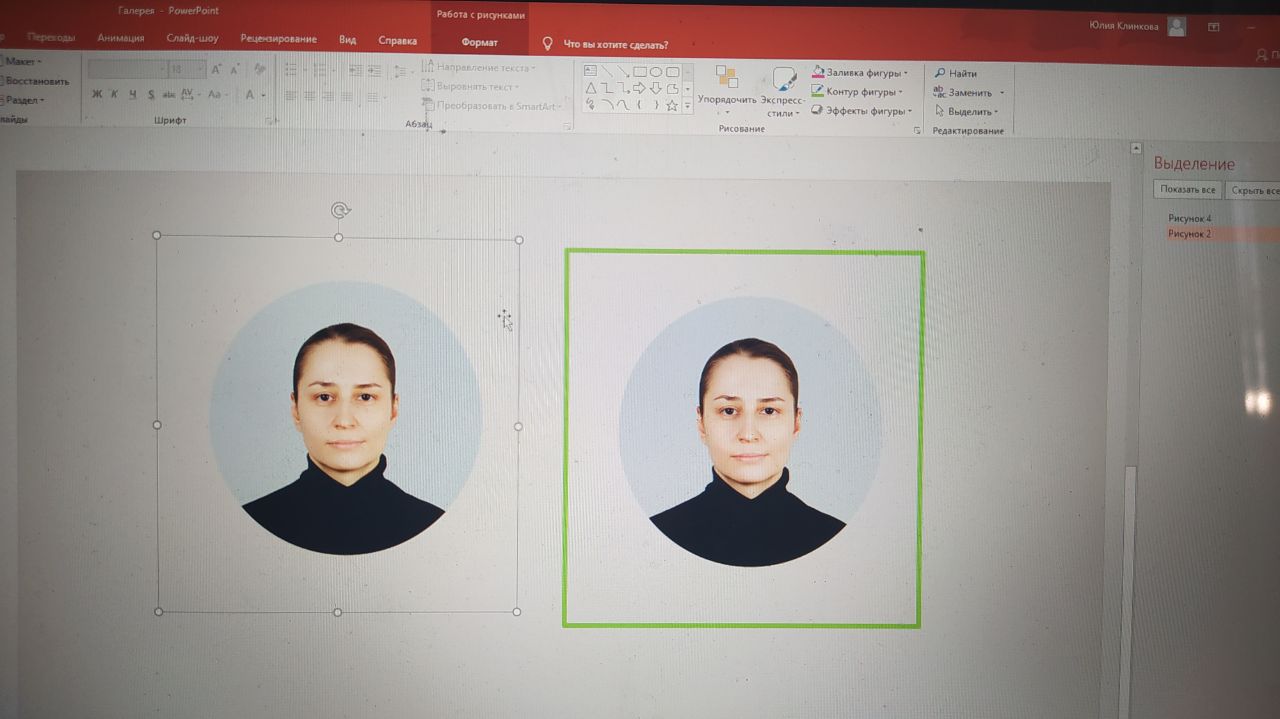Click the rotation handle above left picture
The image size is (1280, 719).
click(340, 210)
